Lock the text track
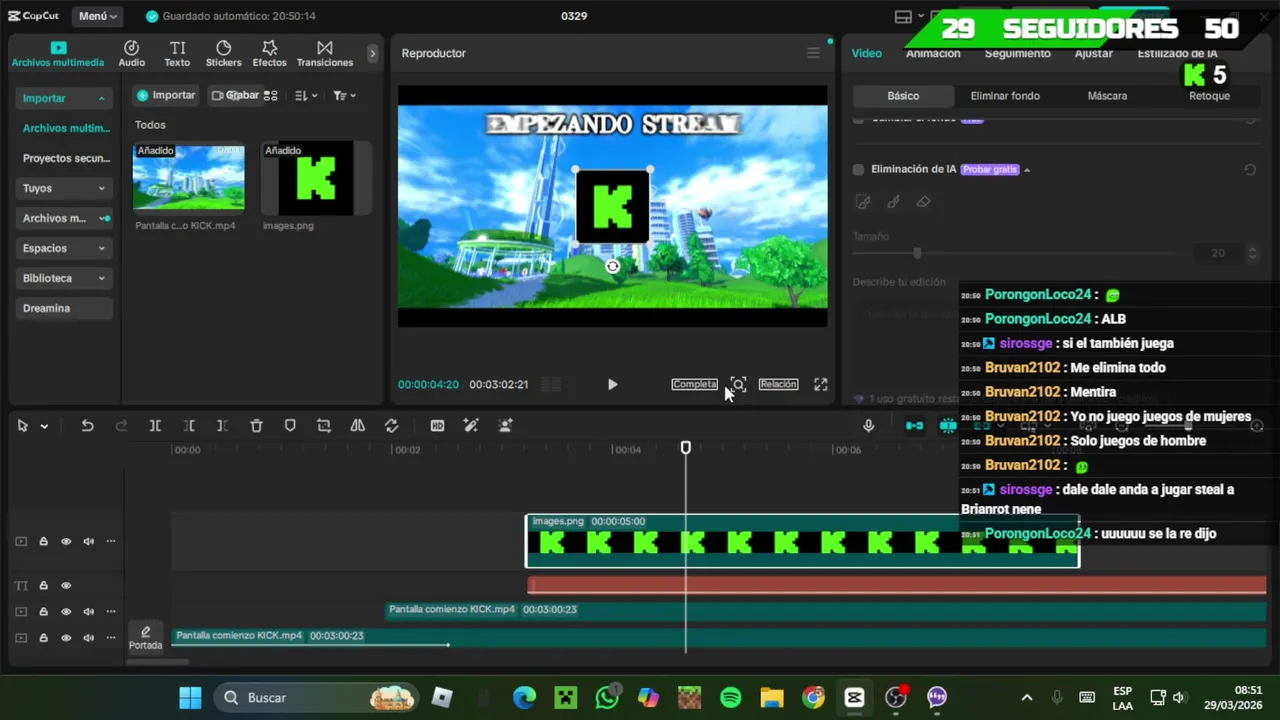The width and height of the screenshot is (1280, 720). 43,586
